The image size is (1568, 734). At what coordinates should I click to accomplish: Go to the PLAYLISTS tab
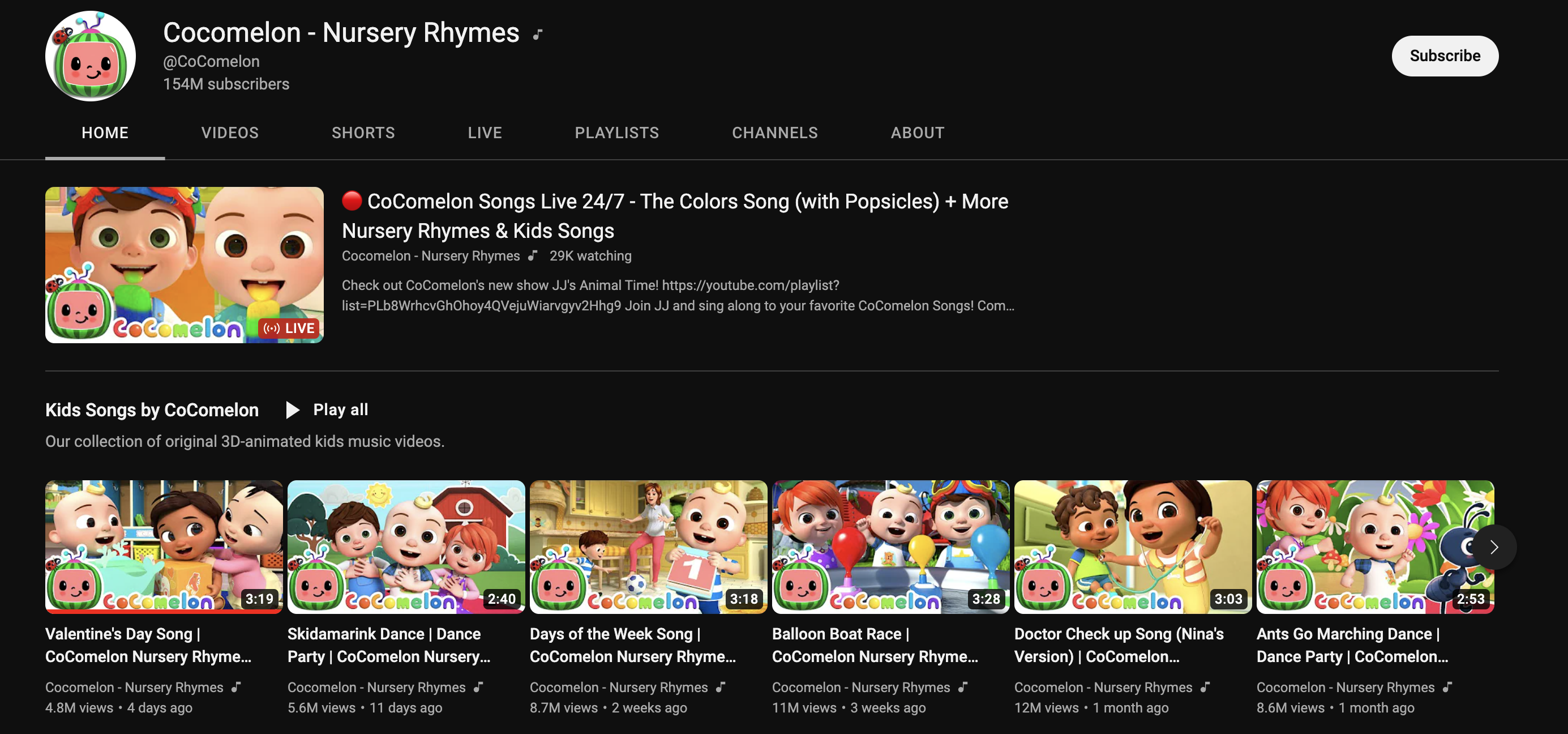tap(616, 133)
